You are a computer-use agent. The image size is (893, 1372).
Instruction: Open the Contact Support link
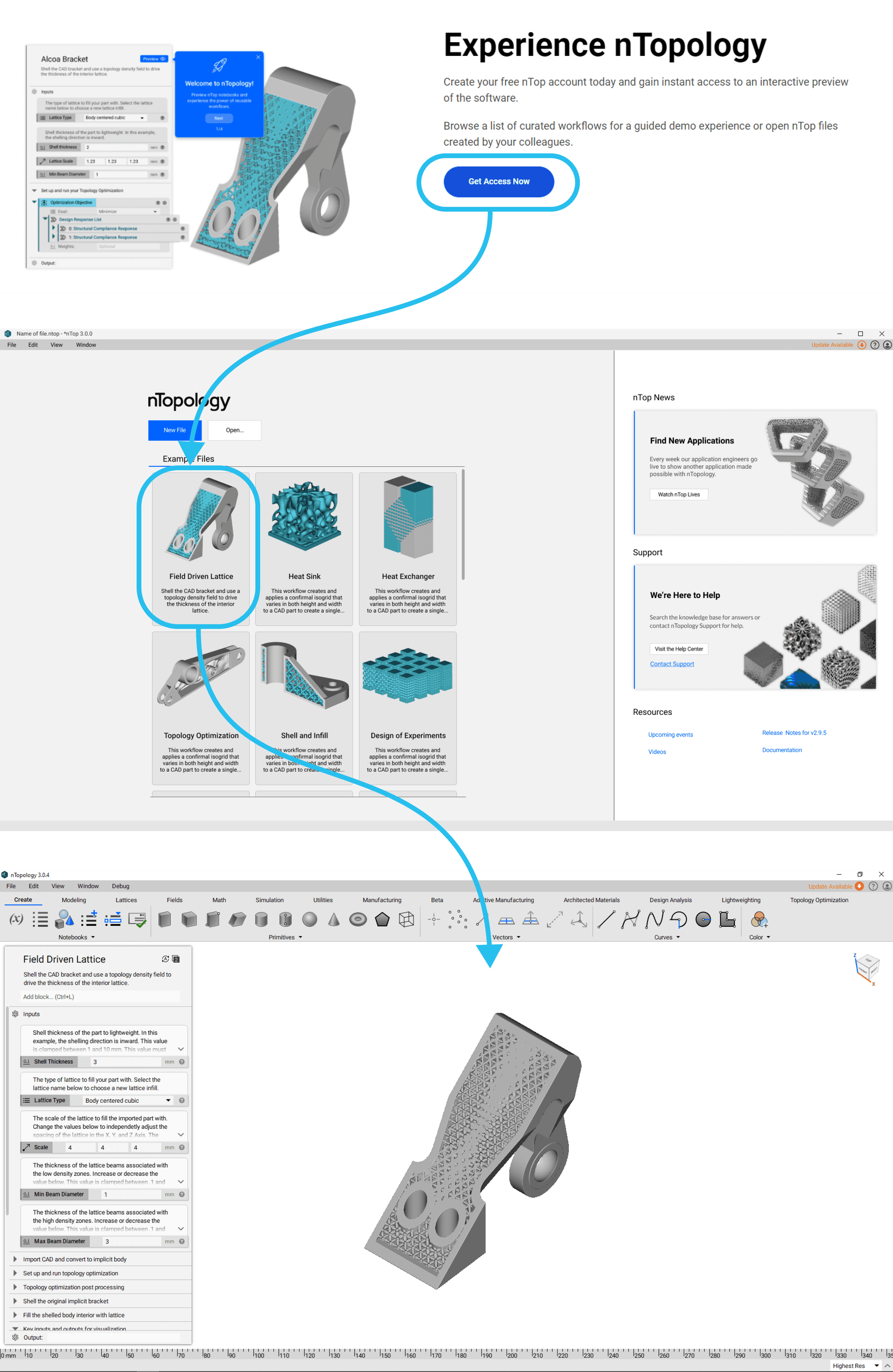[x=672, y=664]
